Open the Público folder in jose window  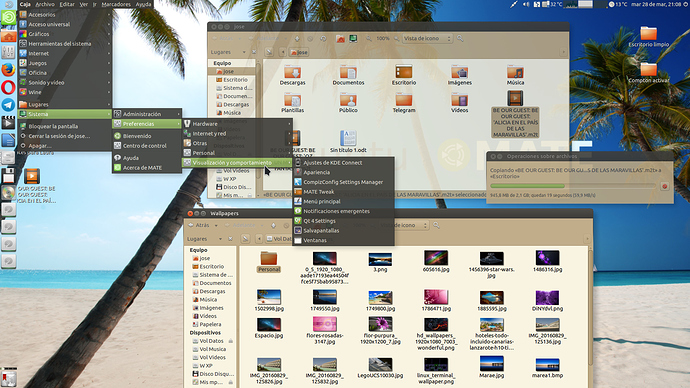[348, 103]
